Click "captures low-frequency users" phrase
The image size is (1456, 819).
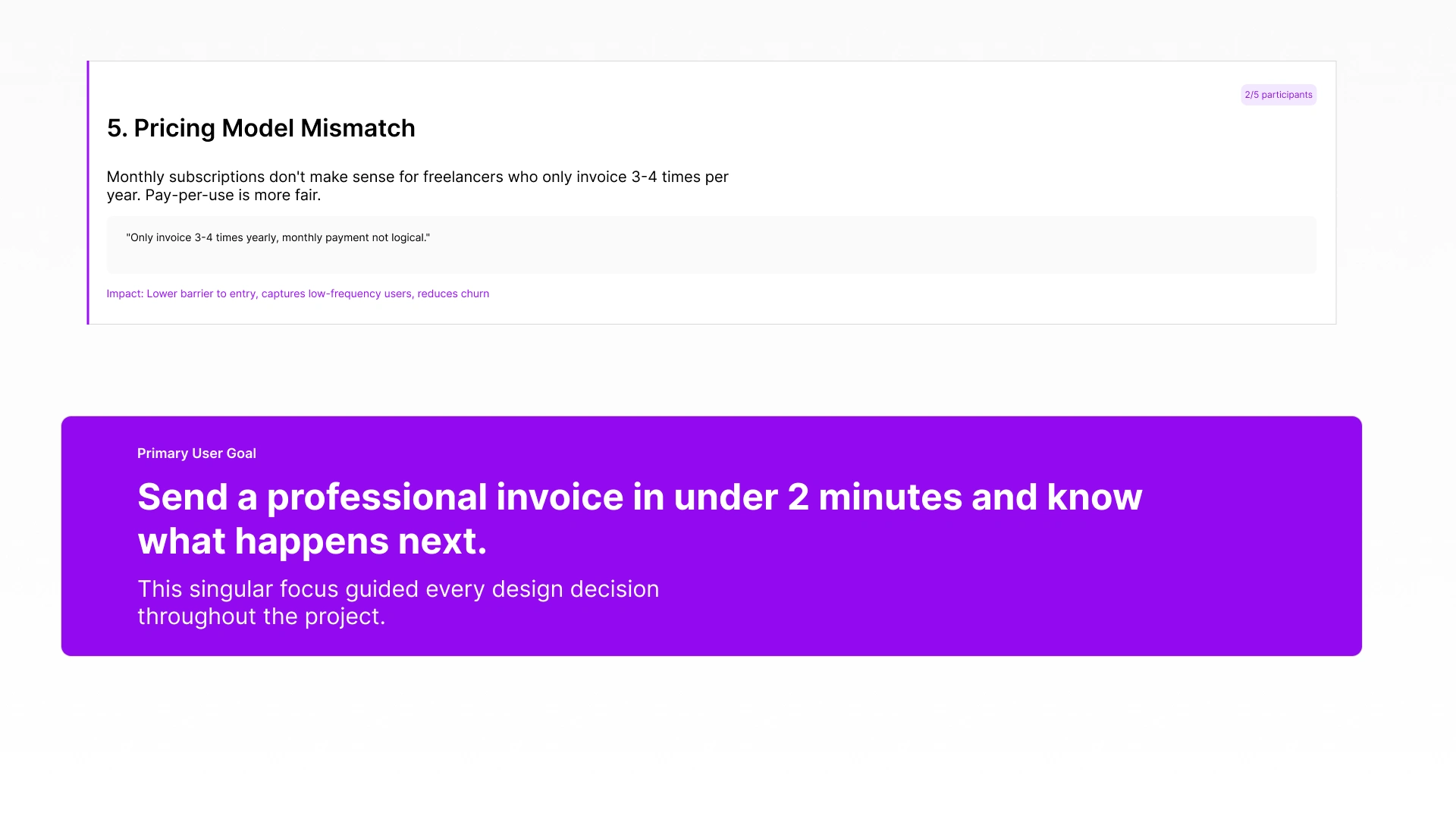336,293
